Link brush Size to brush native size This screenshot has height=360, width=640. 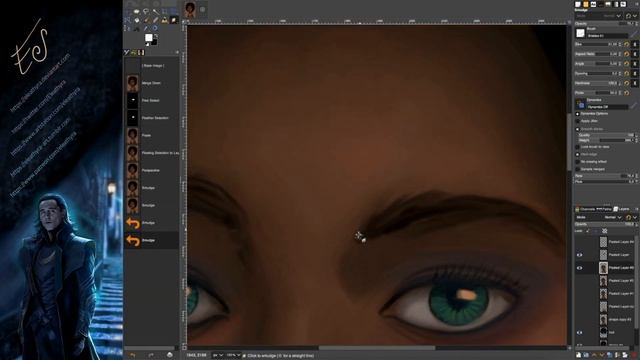click(635, 44)
